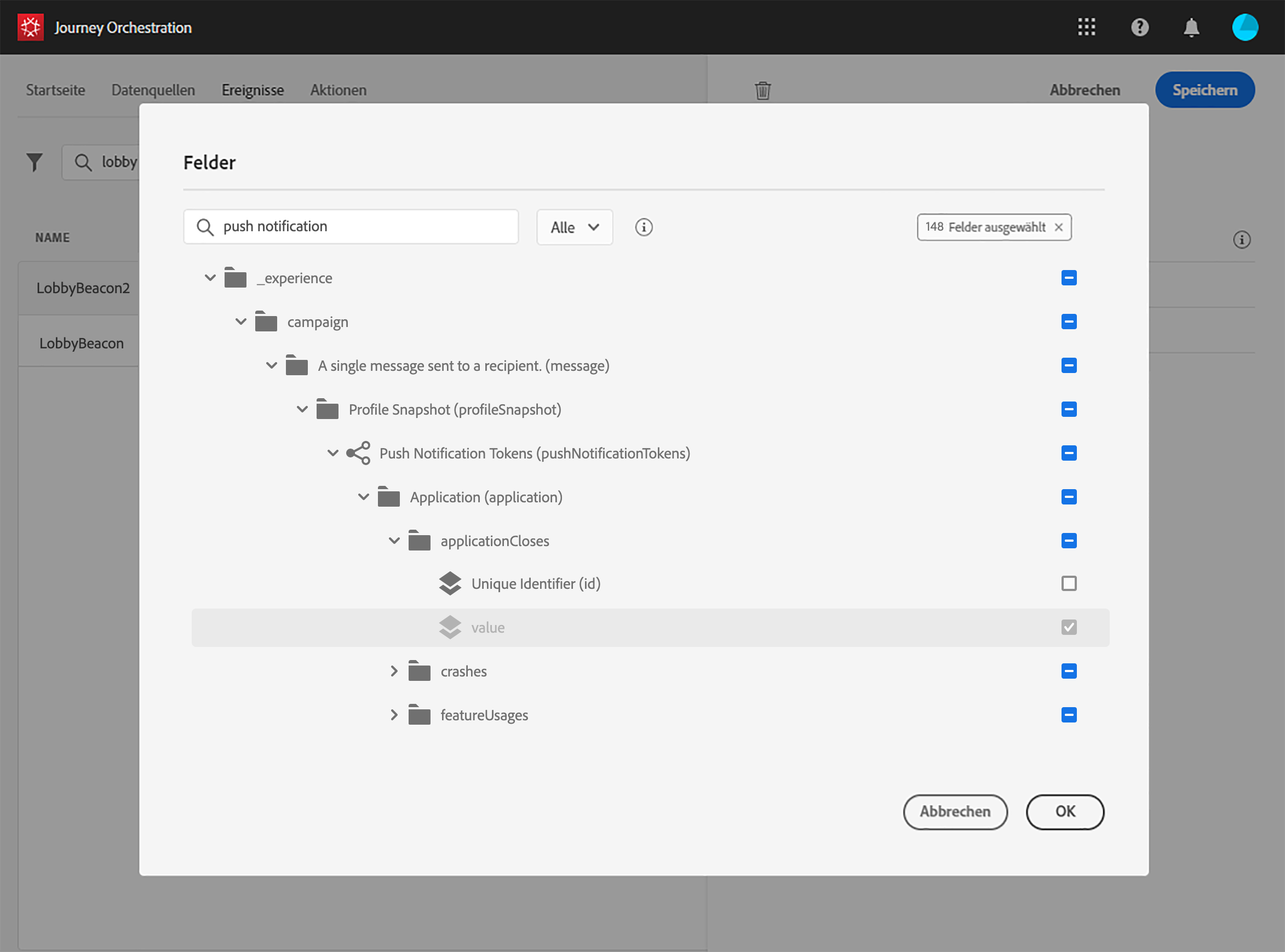Clear the 148 Felder ausgewählt tag
Screen dimensions: 1285x952
coord(1059,227)
